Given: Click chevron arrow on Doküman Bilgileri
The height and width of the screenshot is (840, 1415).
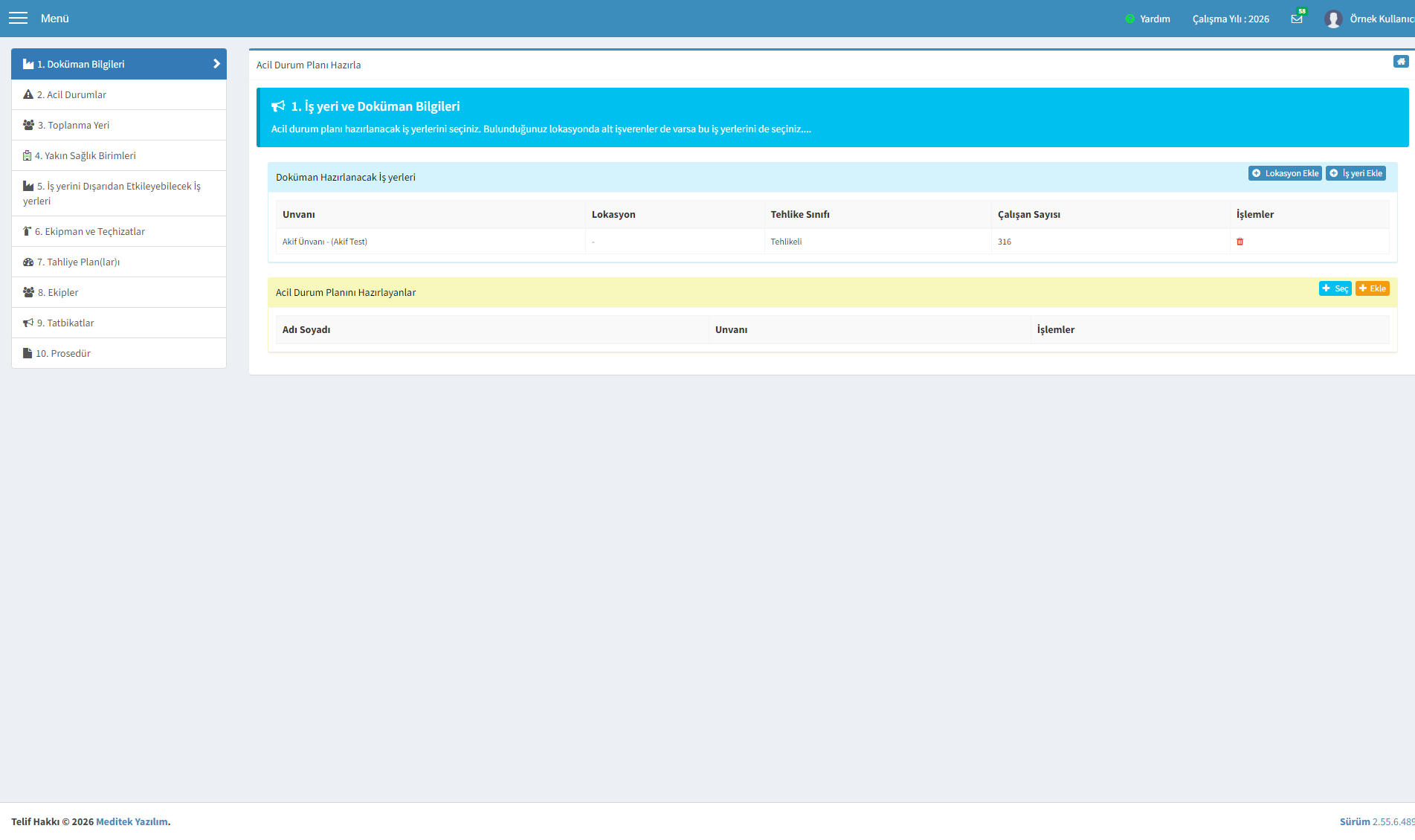Looking at the screenshot, I should [216, 64].
